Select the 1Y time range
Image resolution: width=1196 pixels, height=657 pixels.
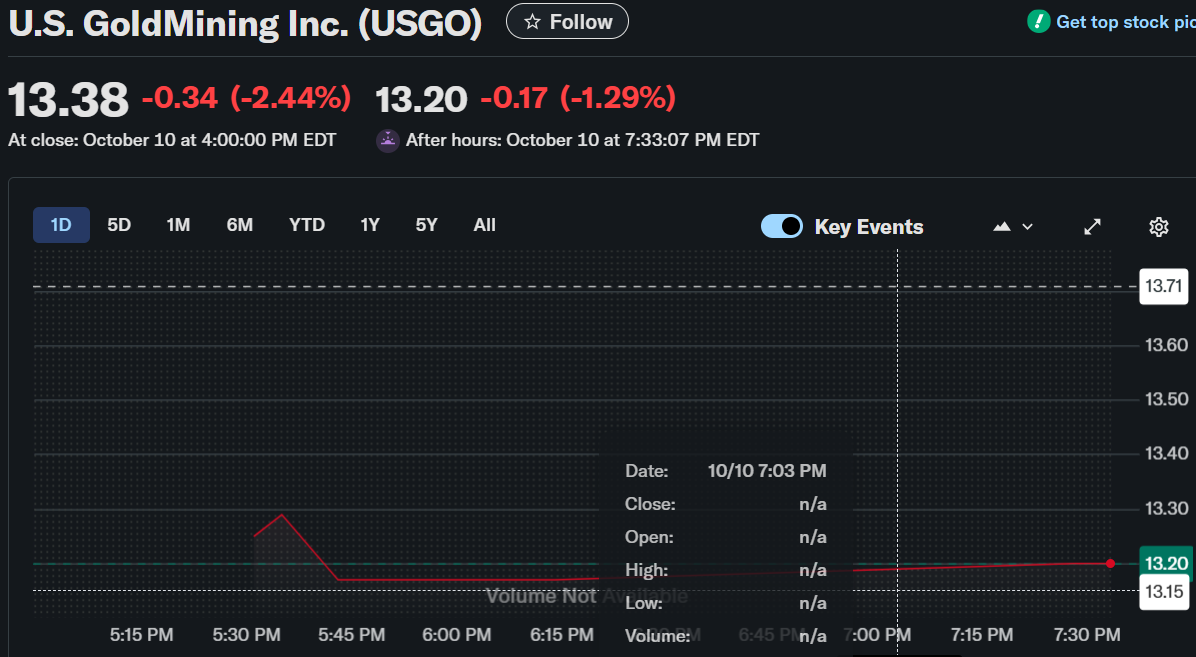pyautogui.click(x=370, y=225)
